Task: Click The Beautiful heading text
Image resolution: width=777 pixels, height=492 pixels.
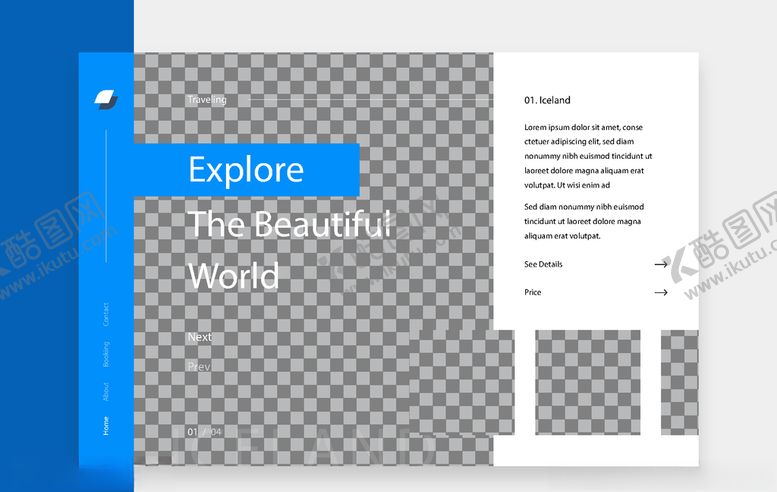Action: 288,224
